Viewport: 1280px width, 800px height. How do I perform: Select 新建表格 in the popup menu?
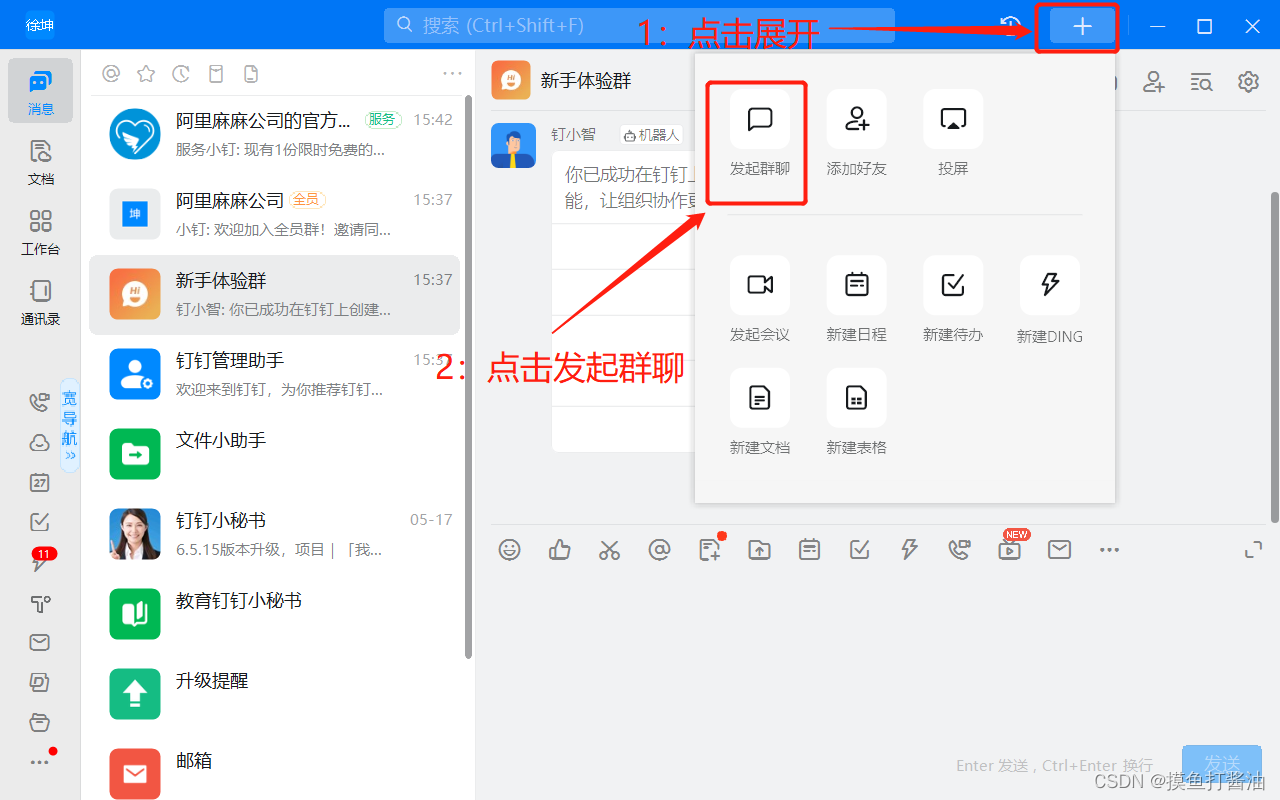point(856,412)
